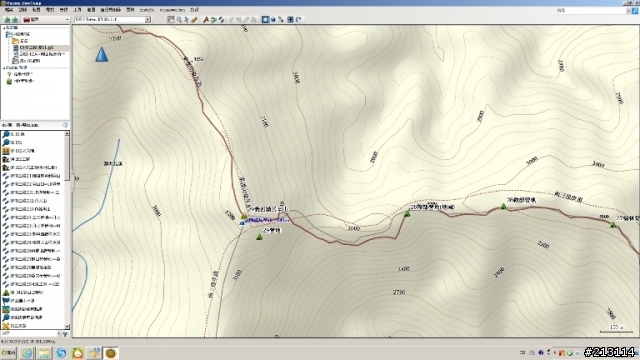Open the map product selection combo box
Screen dimensions: 640x360
(113, 19)
